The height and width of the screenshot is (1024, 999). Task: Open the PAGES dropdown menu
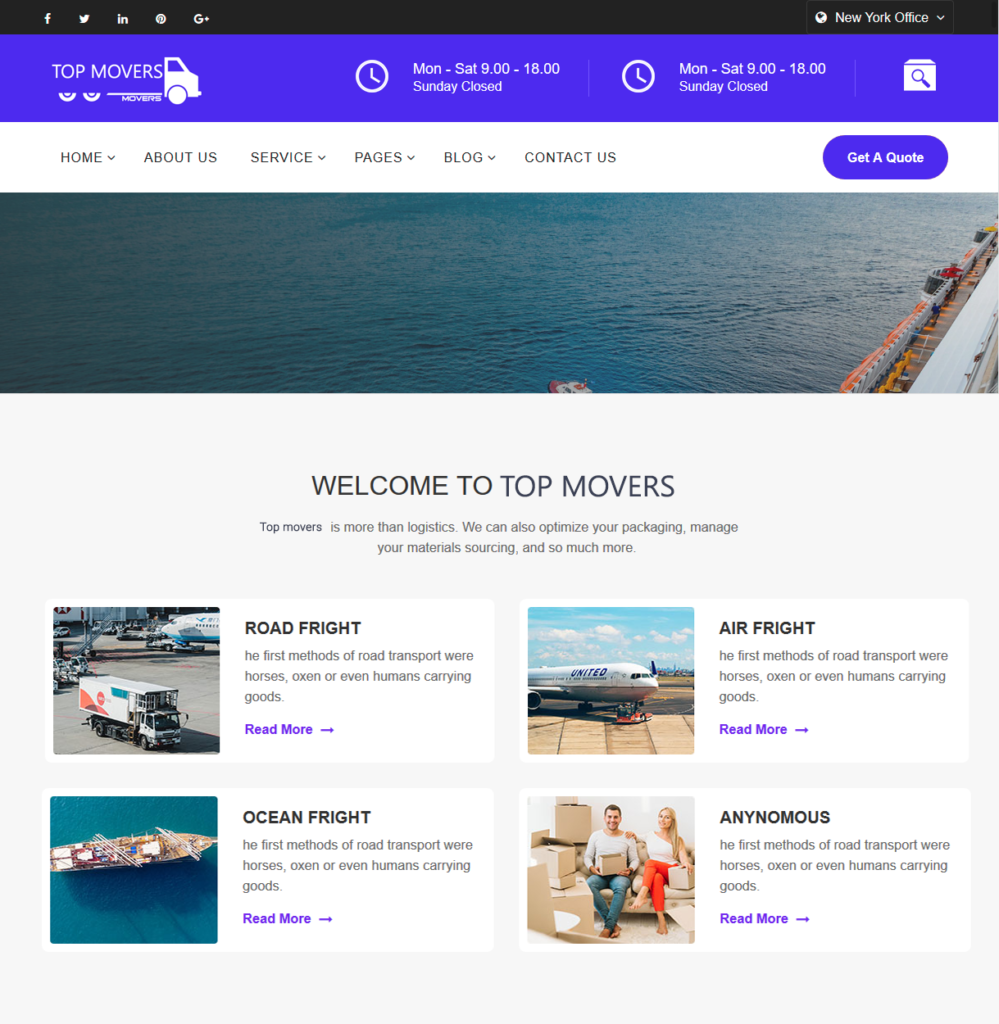[x=385, y=157]
